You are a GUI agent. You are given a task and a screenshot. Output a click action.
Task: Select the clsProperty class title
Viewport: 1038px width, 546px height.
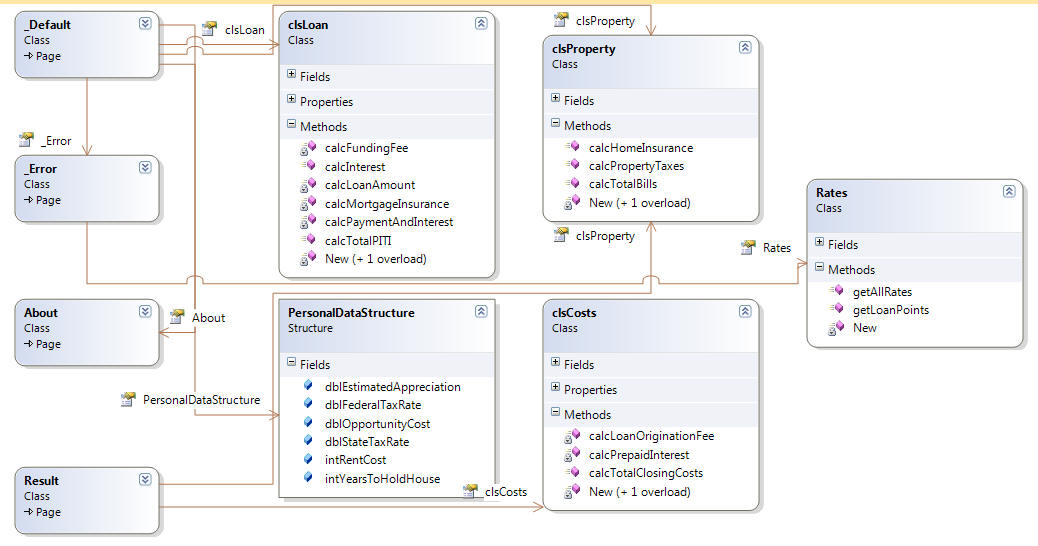(584, 49)
